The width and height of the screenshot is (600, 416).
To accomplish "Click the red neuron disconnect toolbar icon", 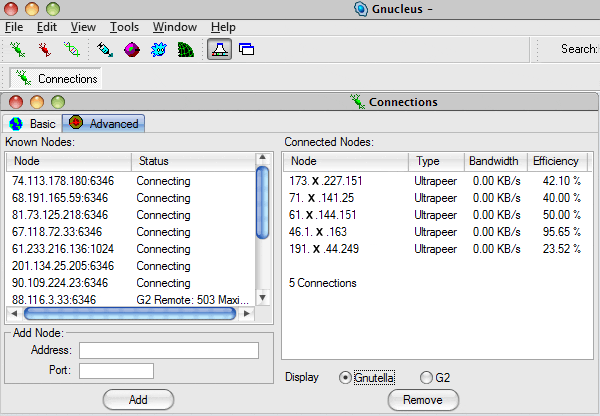I will 44,49.
